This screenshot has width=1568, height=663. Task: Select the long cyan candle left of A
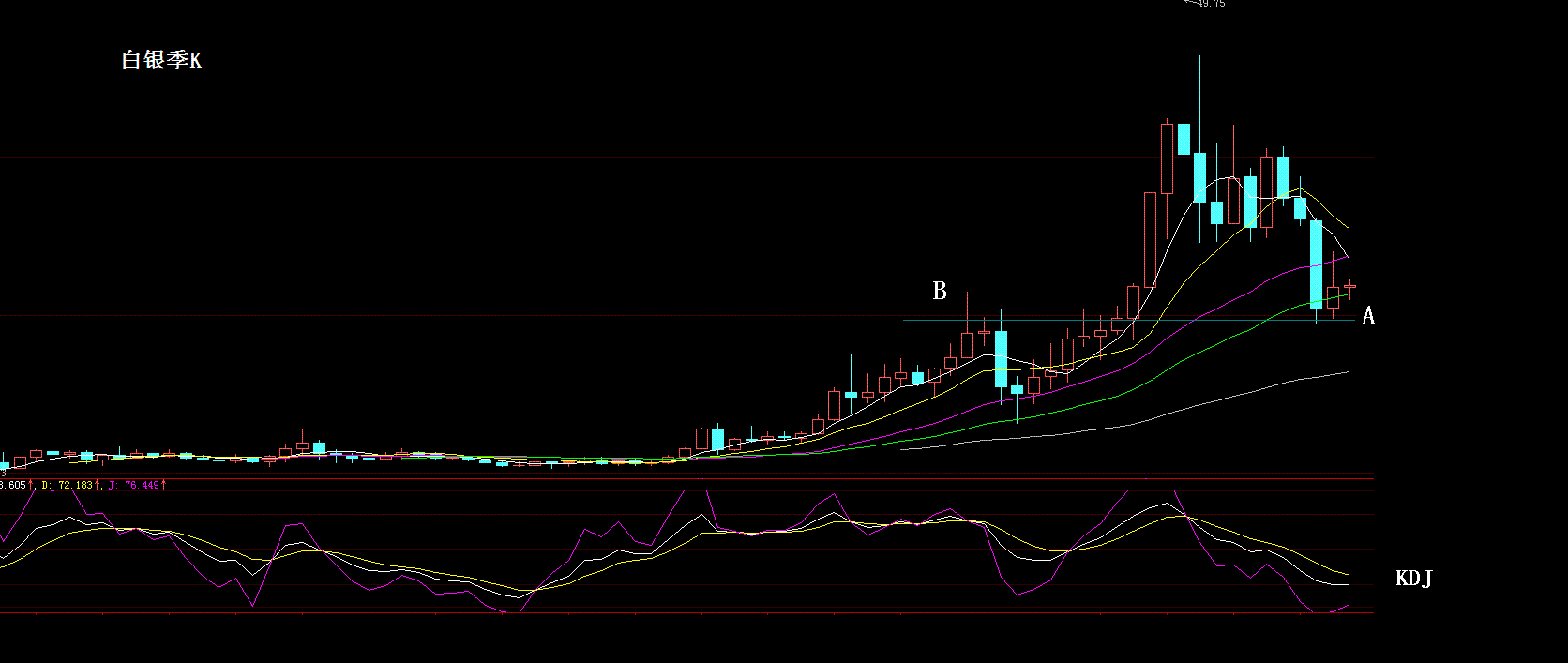click(x=1317, y=264)
